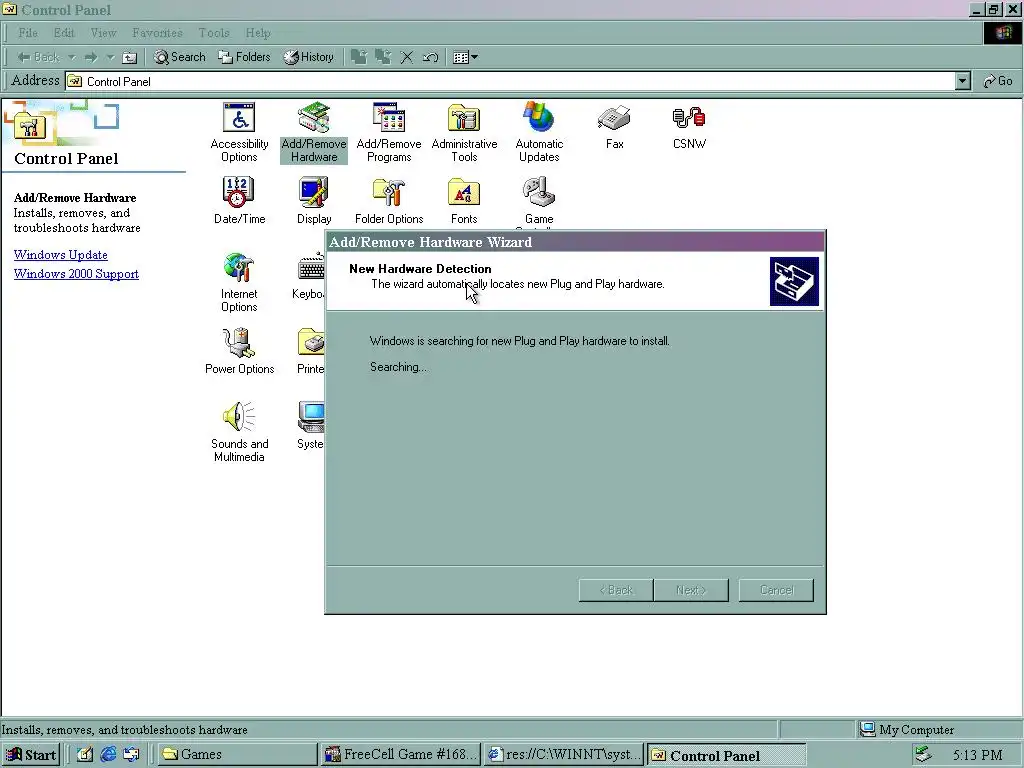
Task: Switch to FreeCell Game taskbar button
Action: coord(401,755)
